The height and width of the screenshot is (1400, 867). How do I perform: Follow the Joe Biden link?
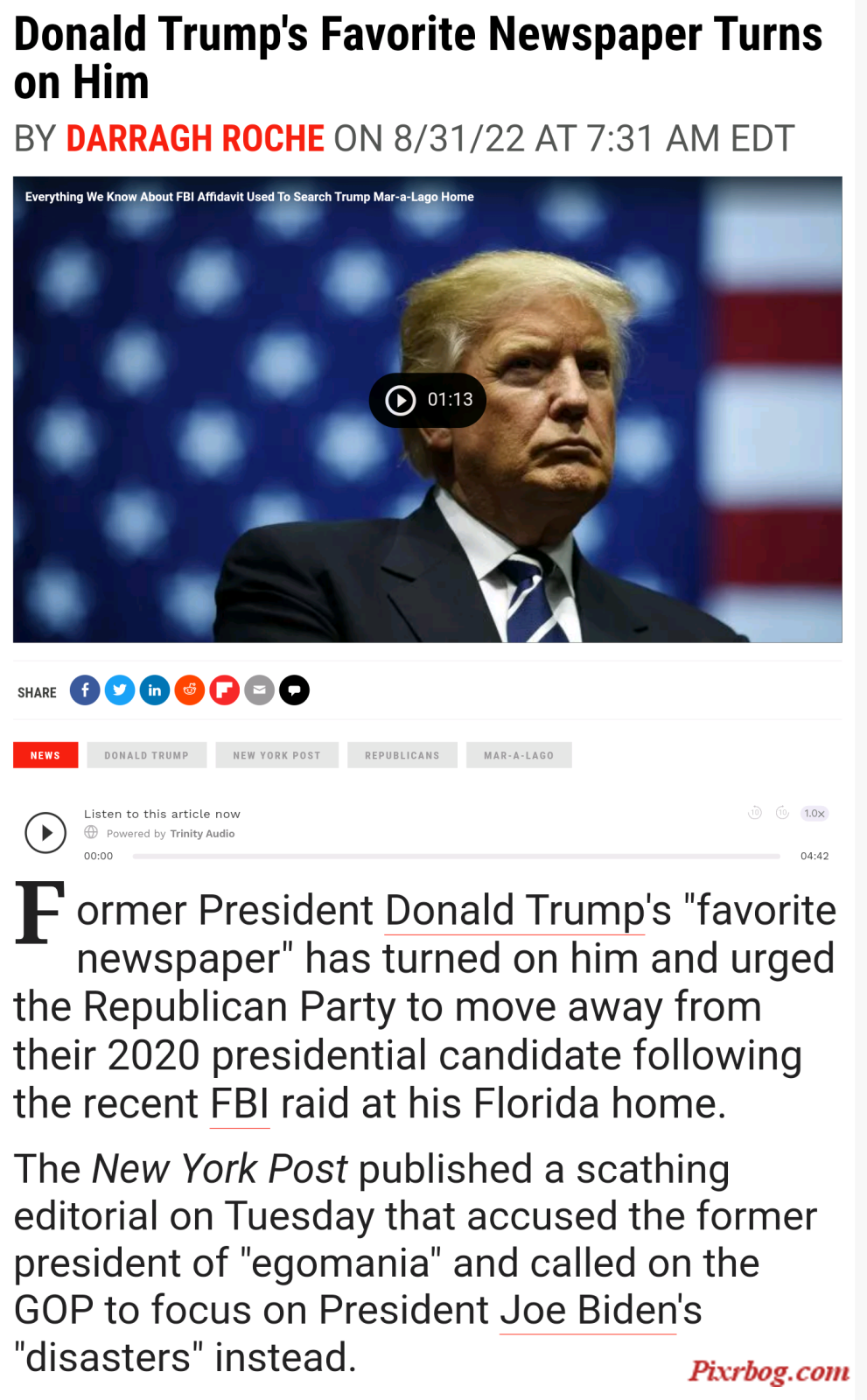pos(588,1311)
